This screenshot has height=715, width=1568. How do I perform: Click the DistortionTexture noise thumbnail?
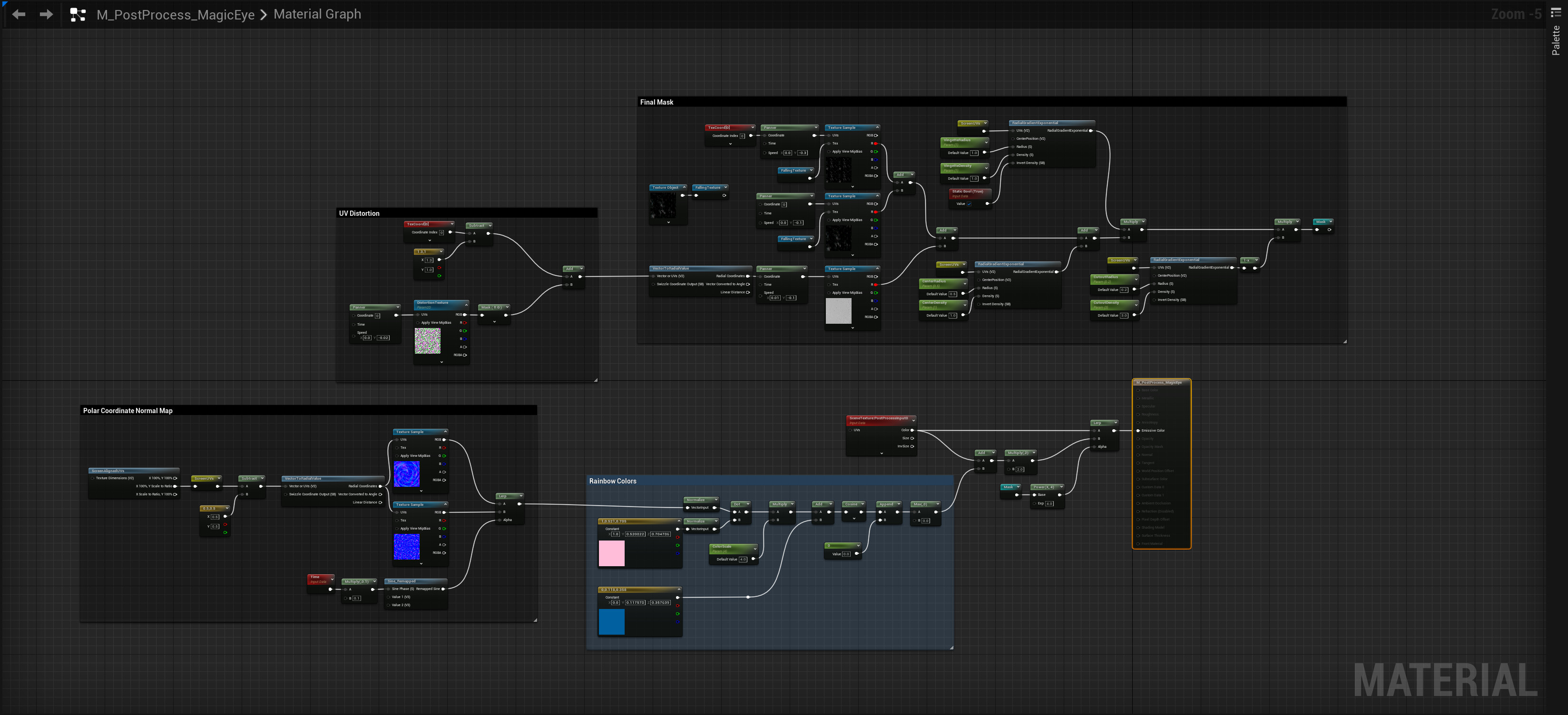[427, 341]
